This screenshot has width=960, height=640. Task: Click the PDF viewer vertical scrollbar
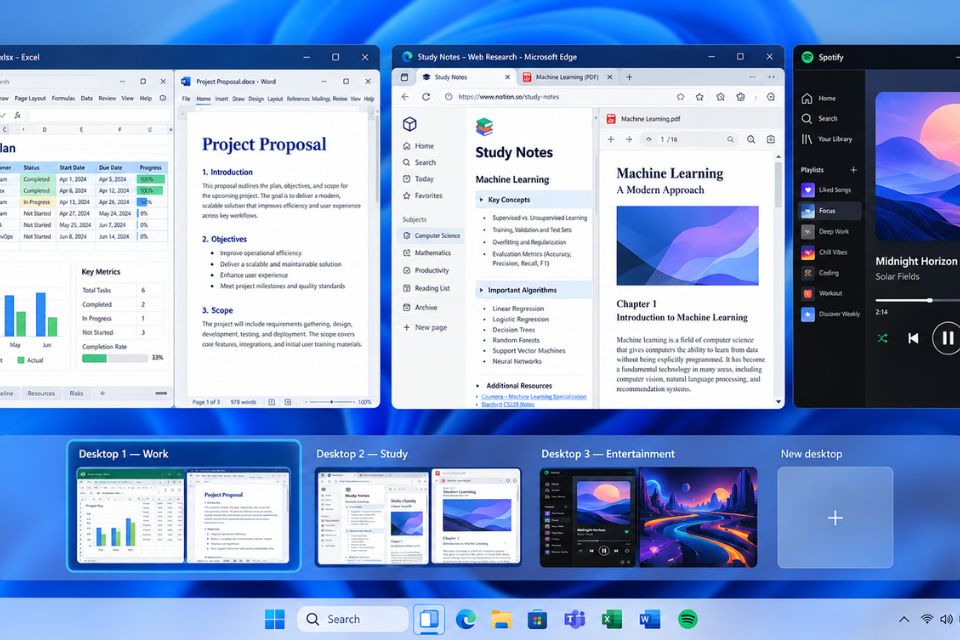click(778, 184)
